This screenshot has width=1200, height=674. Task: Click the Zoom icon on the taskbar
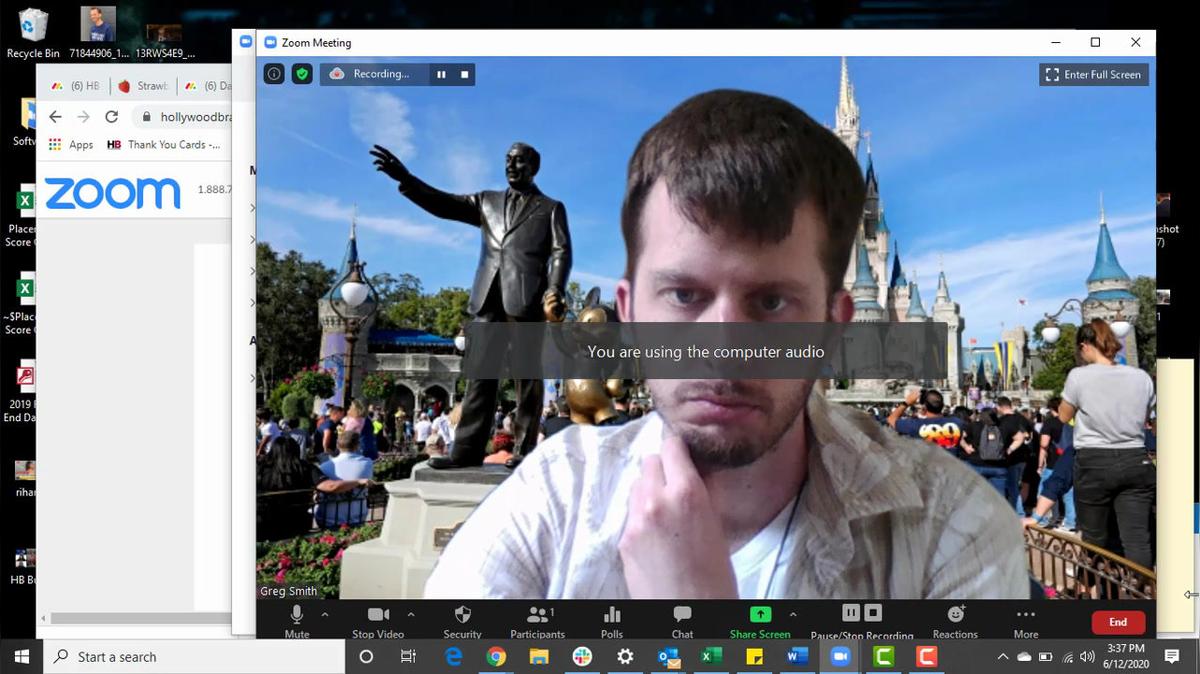(840, 657)
